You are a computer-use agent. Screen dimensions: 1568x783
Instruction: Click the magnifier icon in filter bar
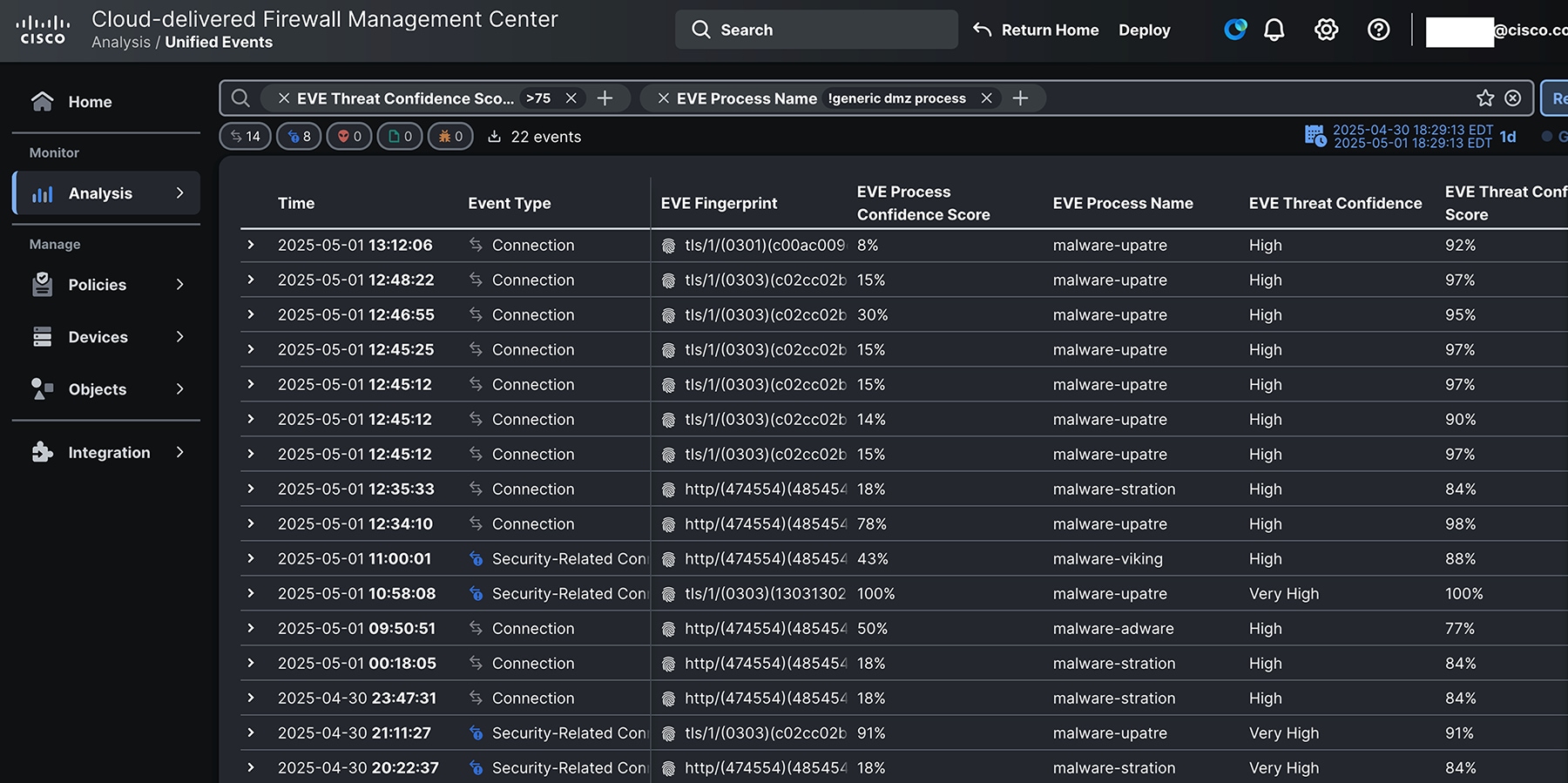[x=240, y=98]
